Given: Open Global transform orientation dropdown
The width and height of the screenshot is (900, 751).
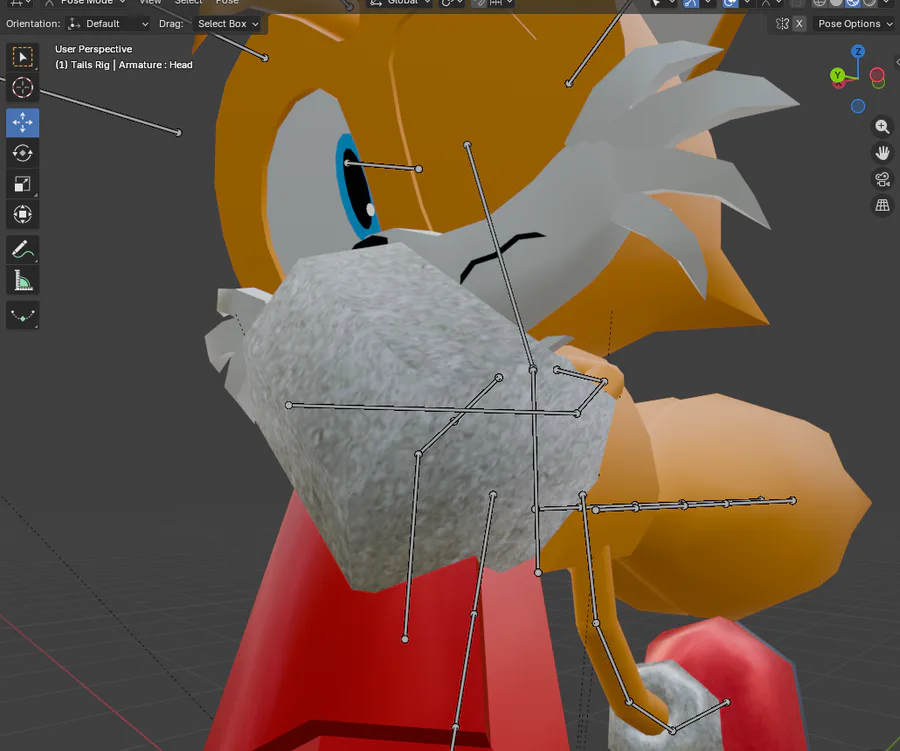Looking at the screenshot, I should 401,3.
